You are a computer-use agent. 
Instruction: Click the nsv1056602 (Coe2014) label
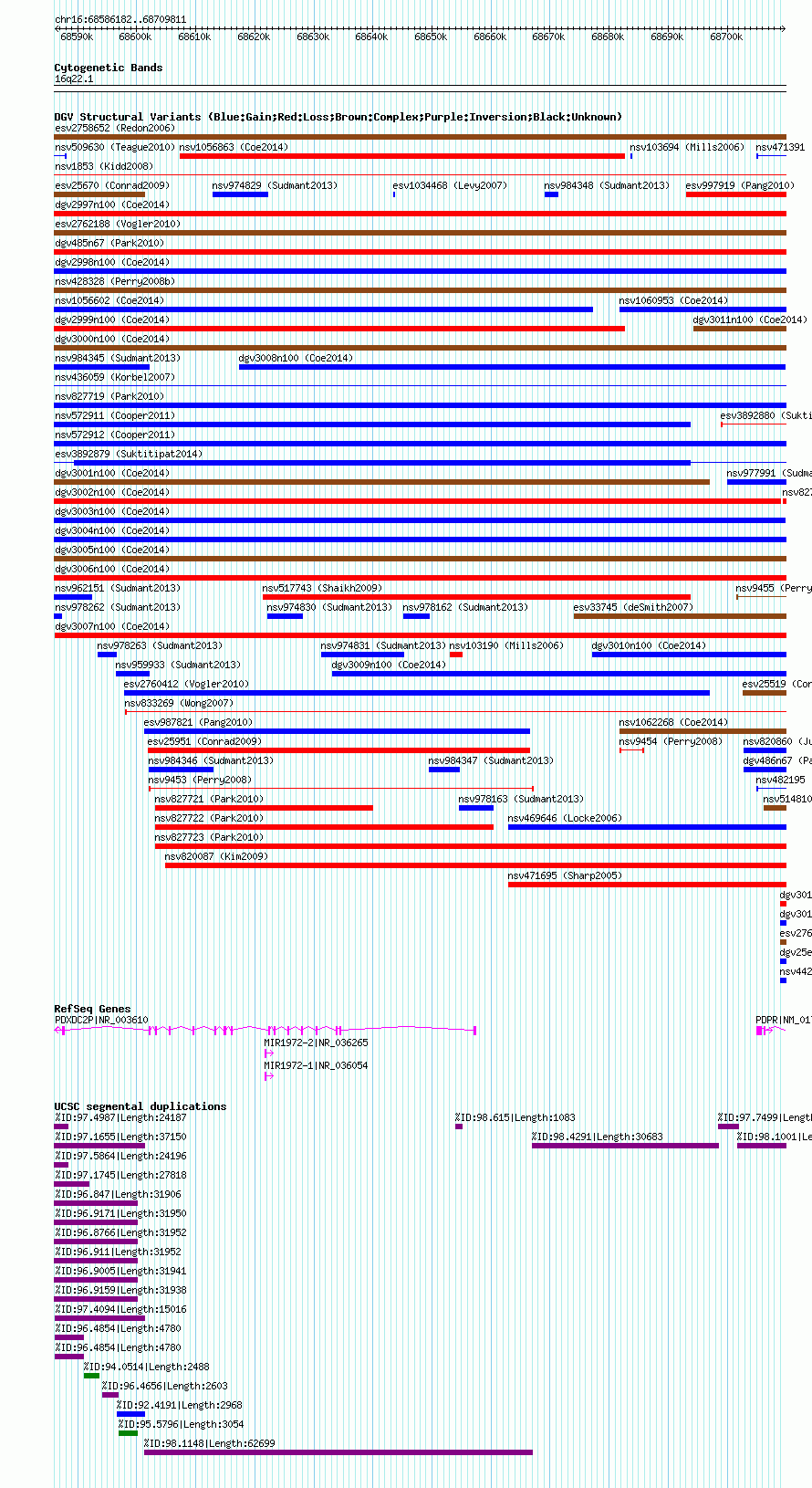click(x=109, y=300)
